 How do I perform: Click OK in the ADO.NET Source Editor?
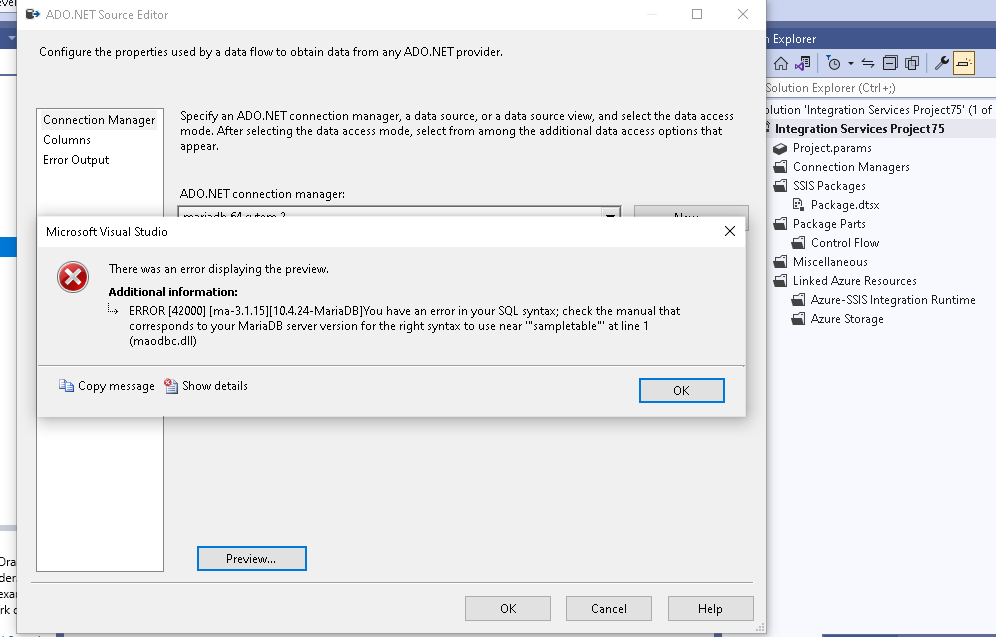coord(508,608)
